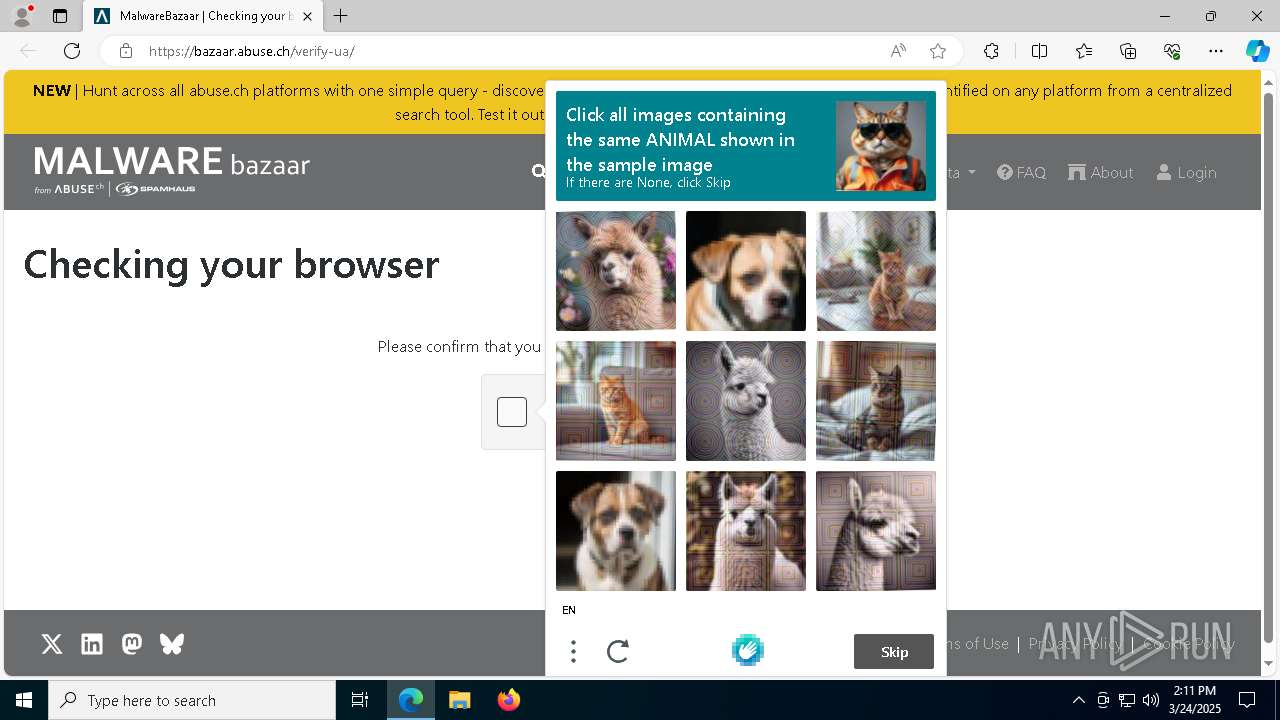The image size is (1280, 720).
Task: Click the MALWARE bazaar logo
Action: (172, 170)
